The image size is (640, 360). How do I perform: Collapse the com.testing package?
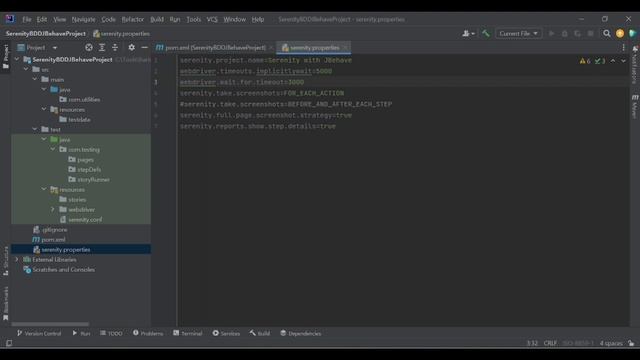[x=53, y=149]
